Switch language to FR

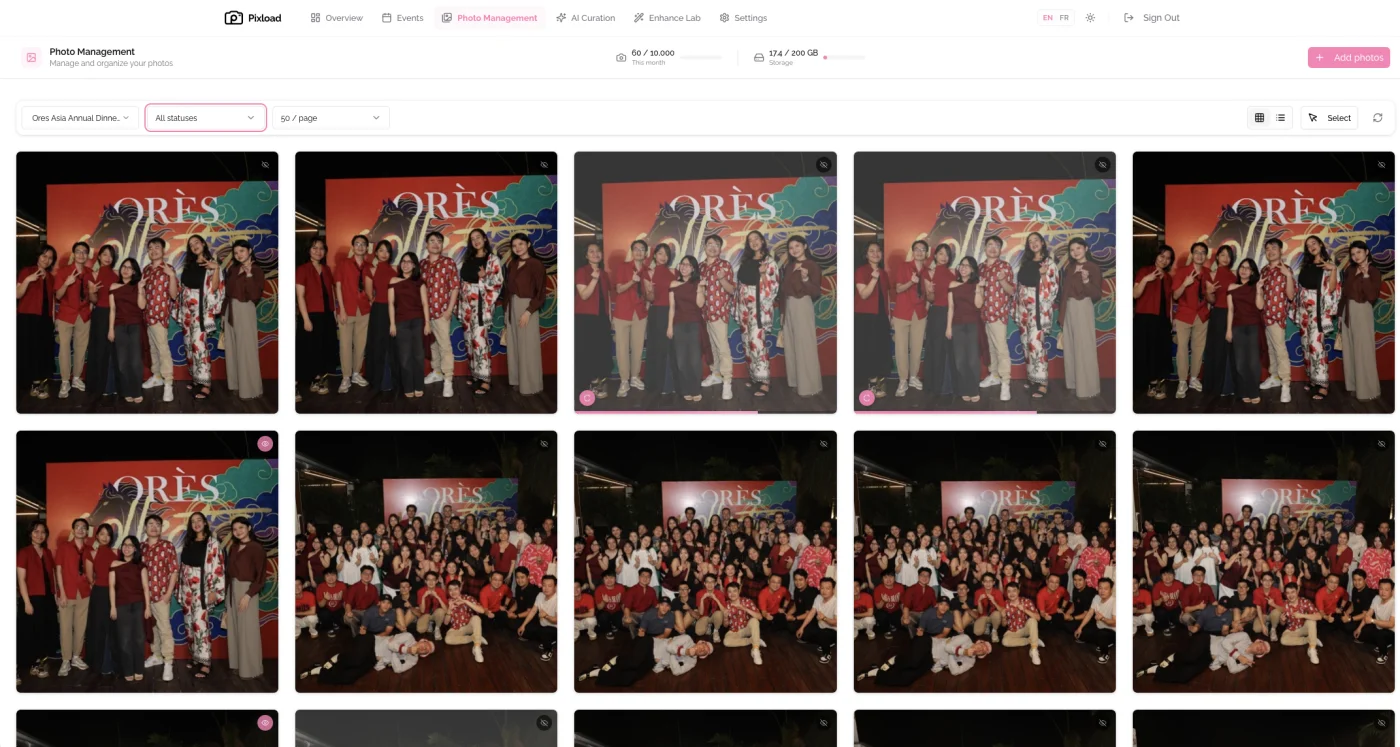pos(1064,18)
